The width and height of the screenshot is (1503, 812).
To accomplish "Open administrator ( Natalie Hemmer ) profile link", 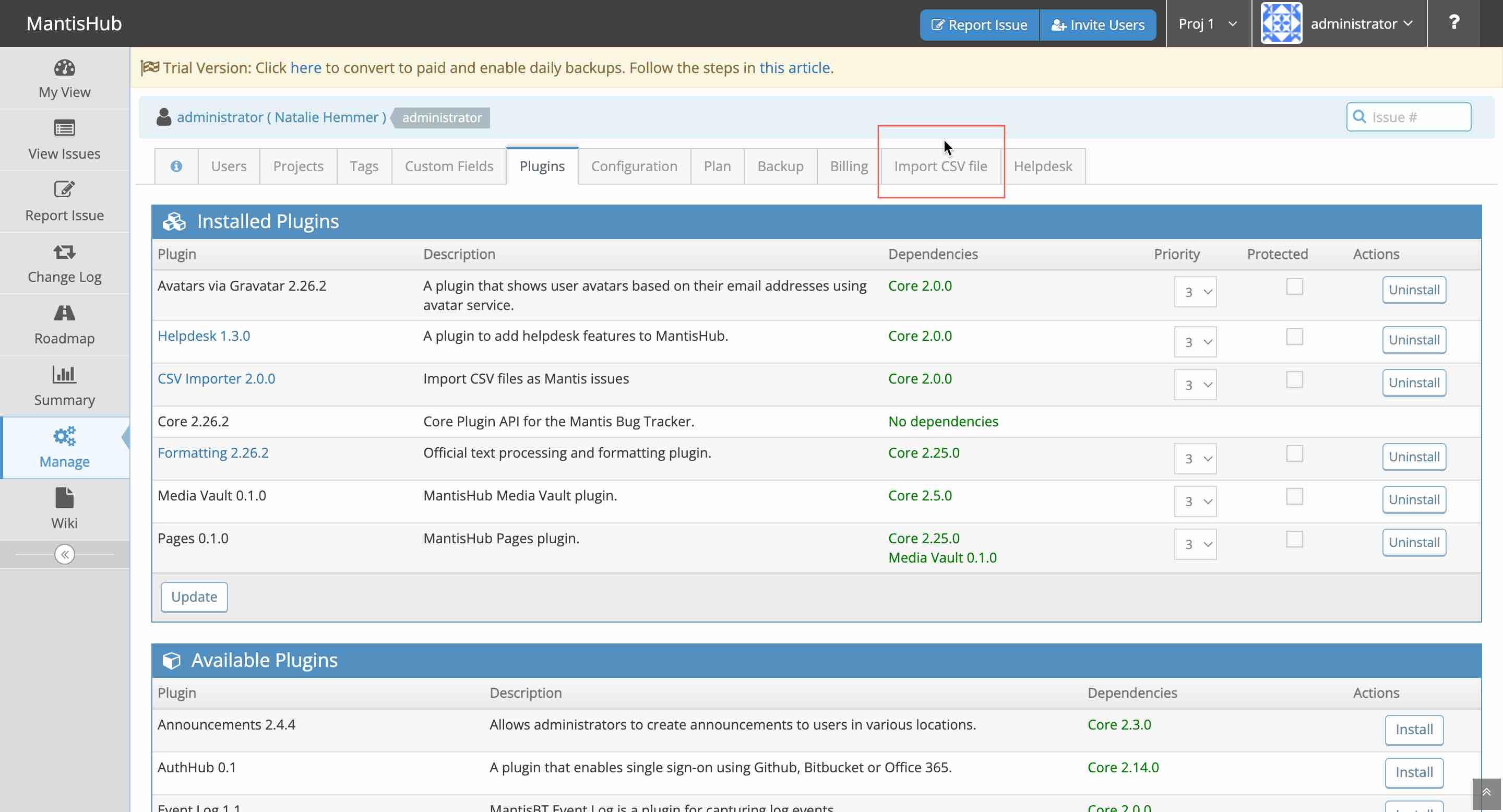I will [281, 117].
